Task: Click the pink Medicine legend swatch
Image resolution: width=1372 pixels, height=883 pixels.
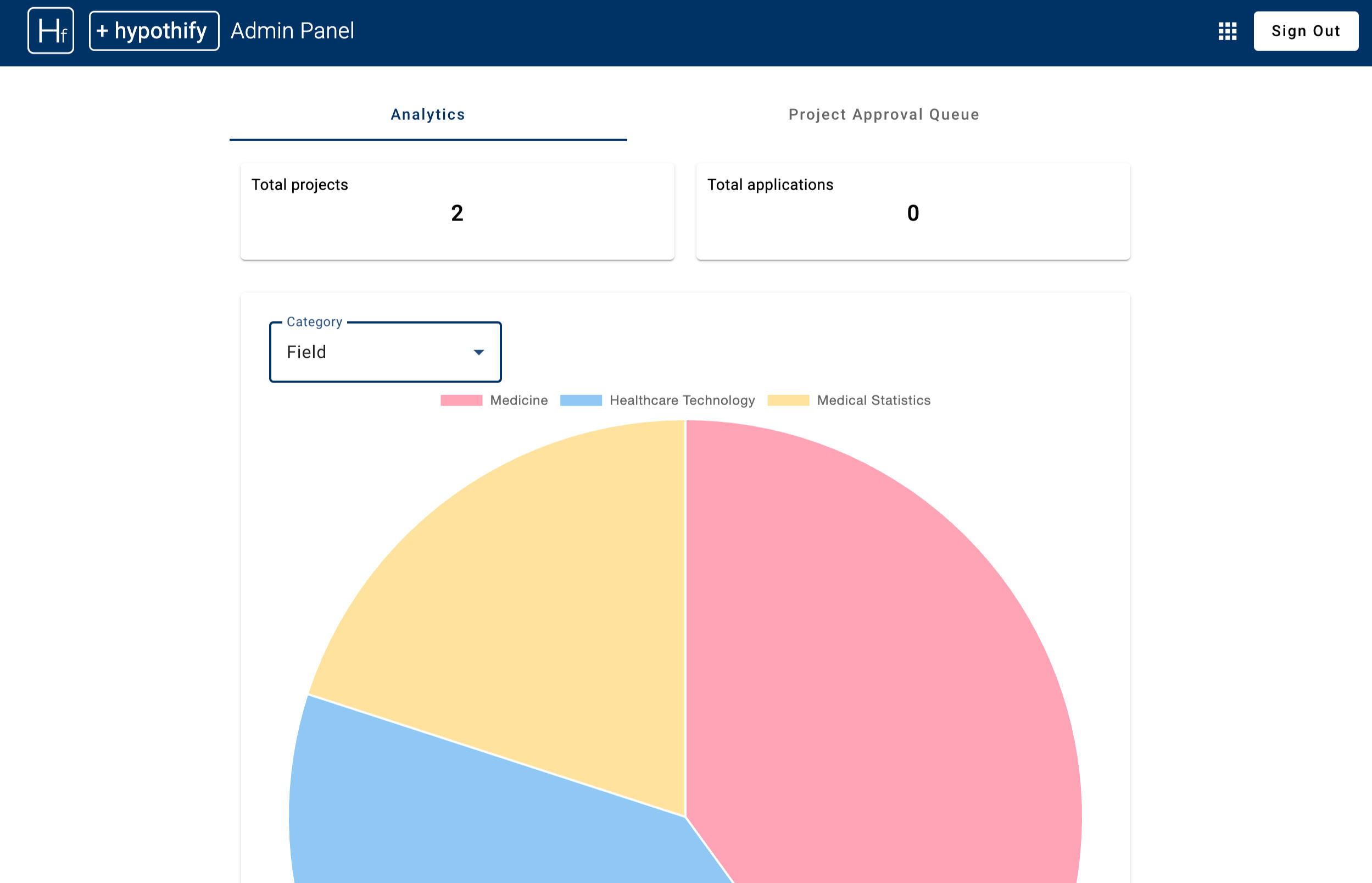Action: [x=461, y=400]
